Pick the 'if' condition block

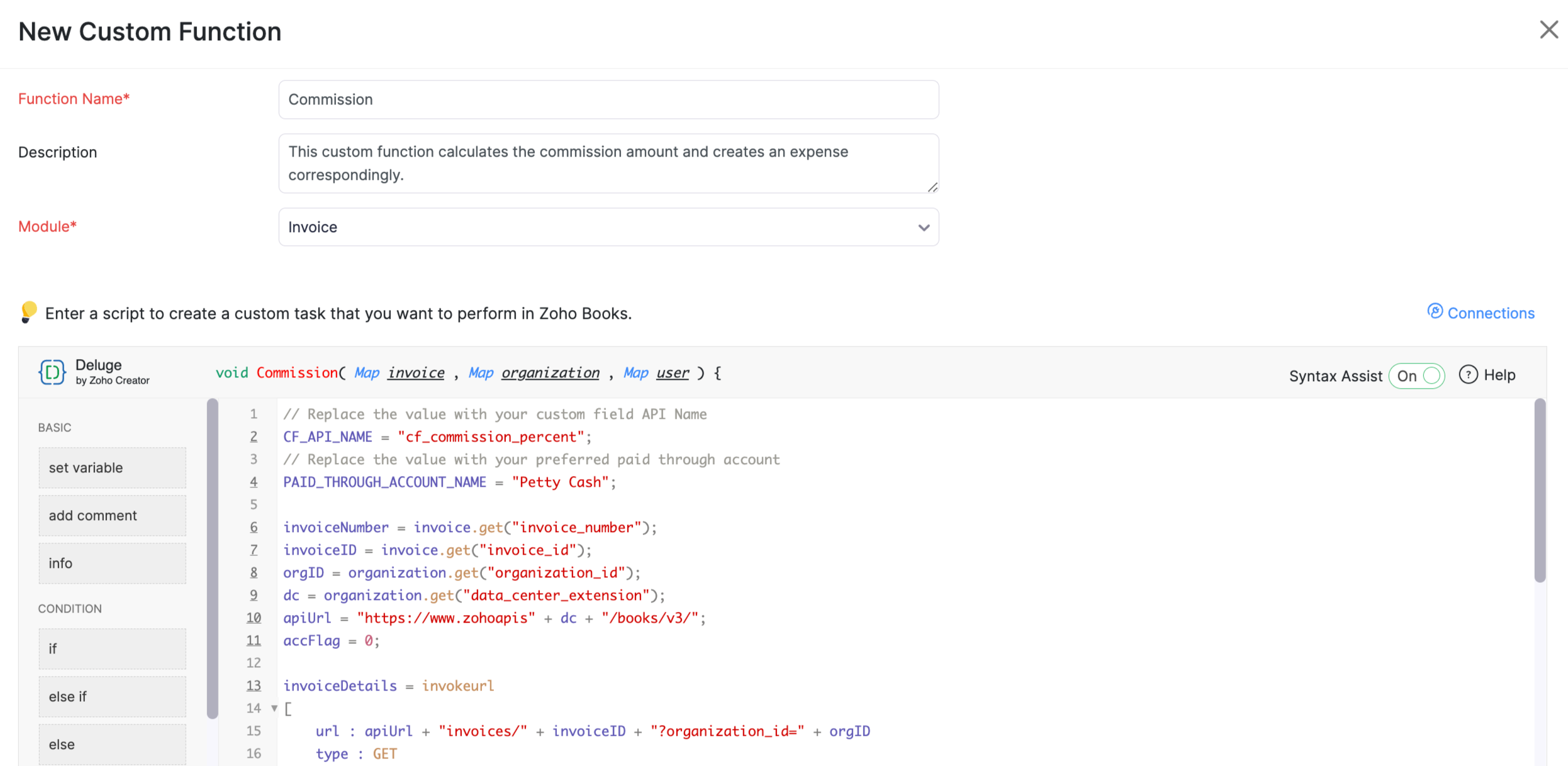click(112, 649)
